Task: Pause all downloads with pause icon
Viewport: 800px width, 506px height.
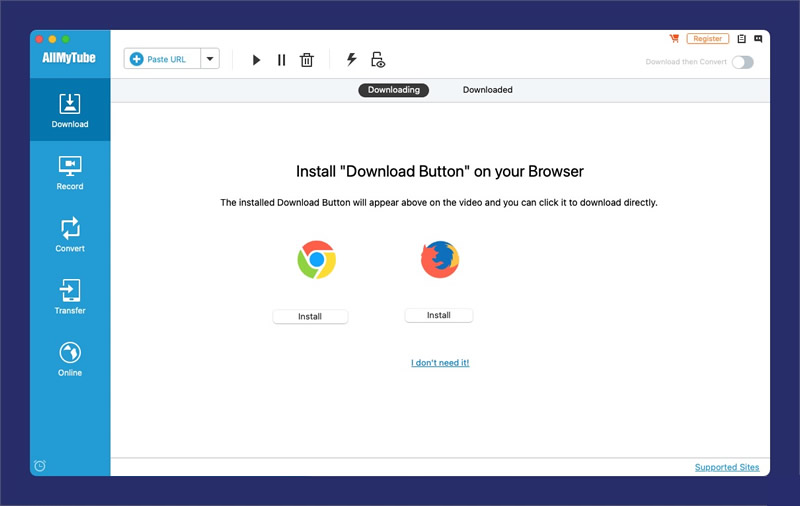Action: [281, 60]
